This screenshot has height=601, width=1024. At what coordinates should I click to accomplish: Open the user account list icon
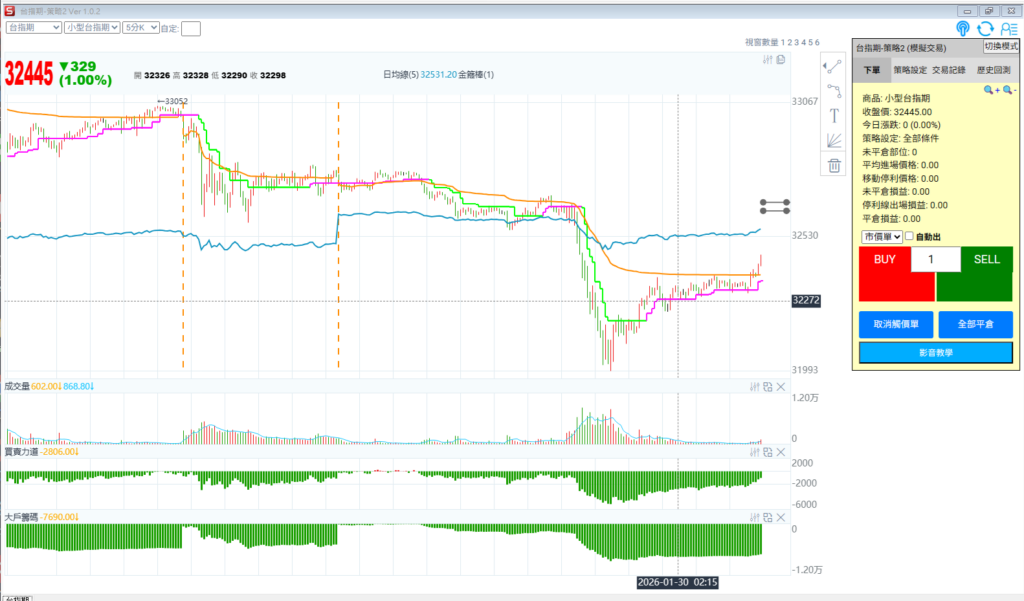point(1008,29)
